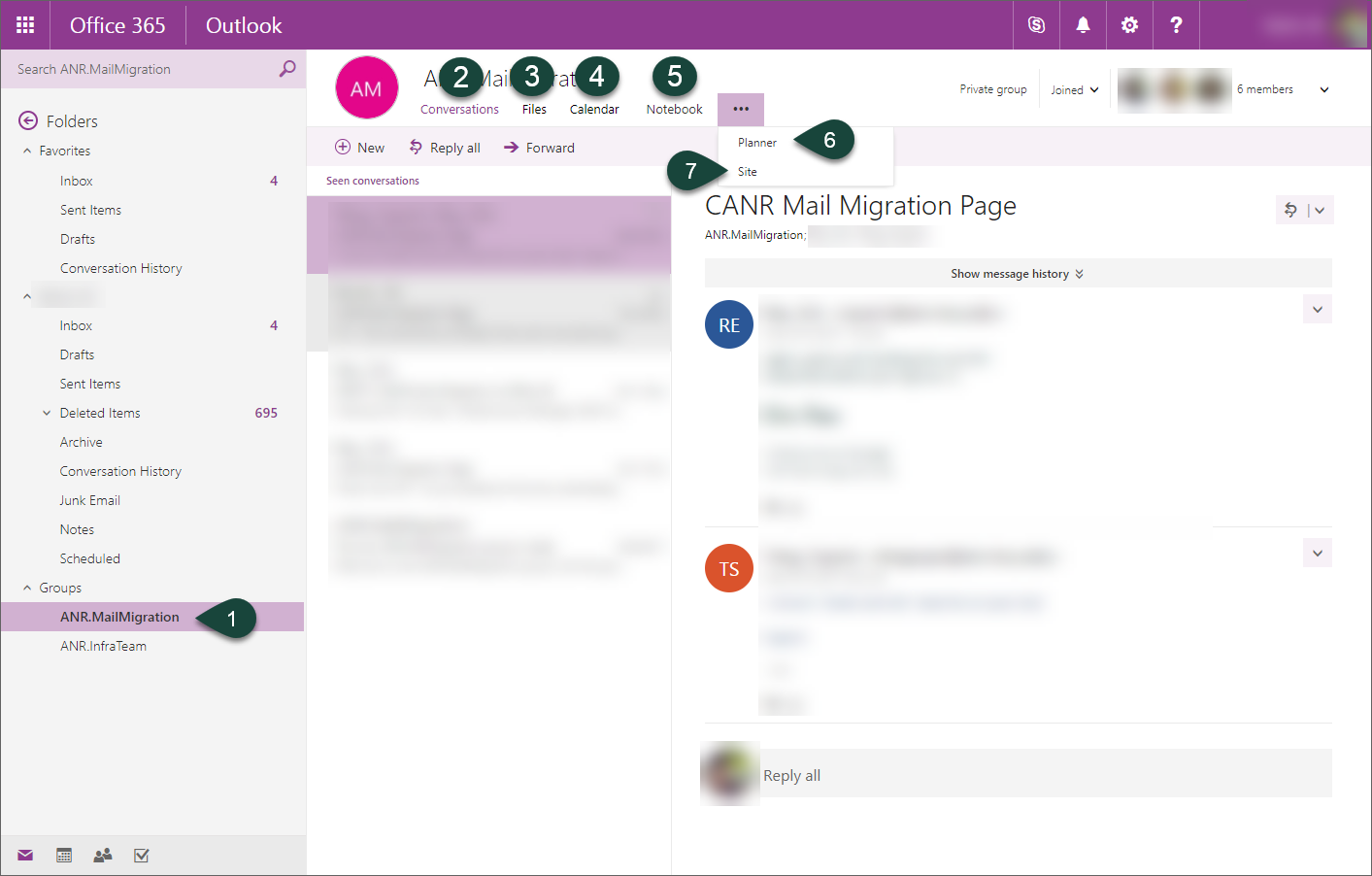
Task: Collapse the folders pane back arrow
Action: (28, 120)
